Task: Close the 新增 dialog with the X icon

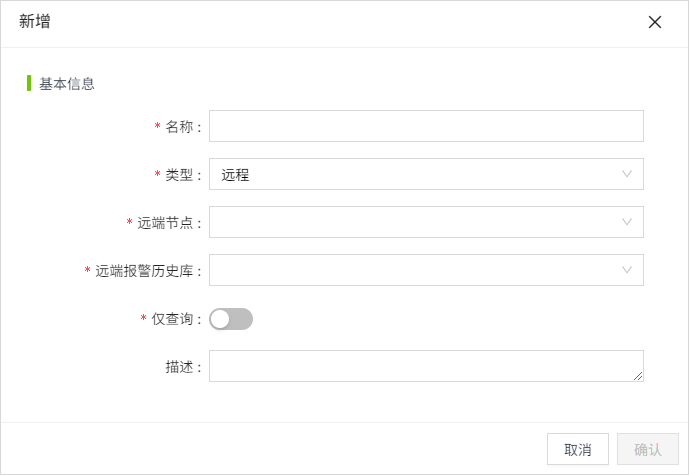Action: tap(655, 22)
